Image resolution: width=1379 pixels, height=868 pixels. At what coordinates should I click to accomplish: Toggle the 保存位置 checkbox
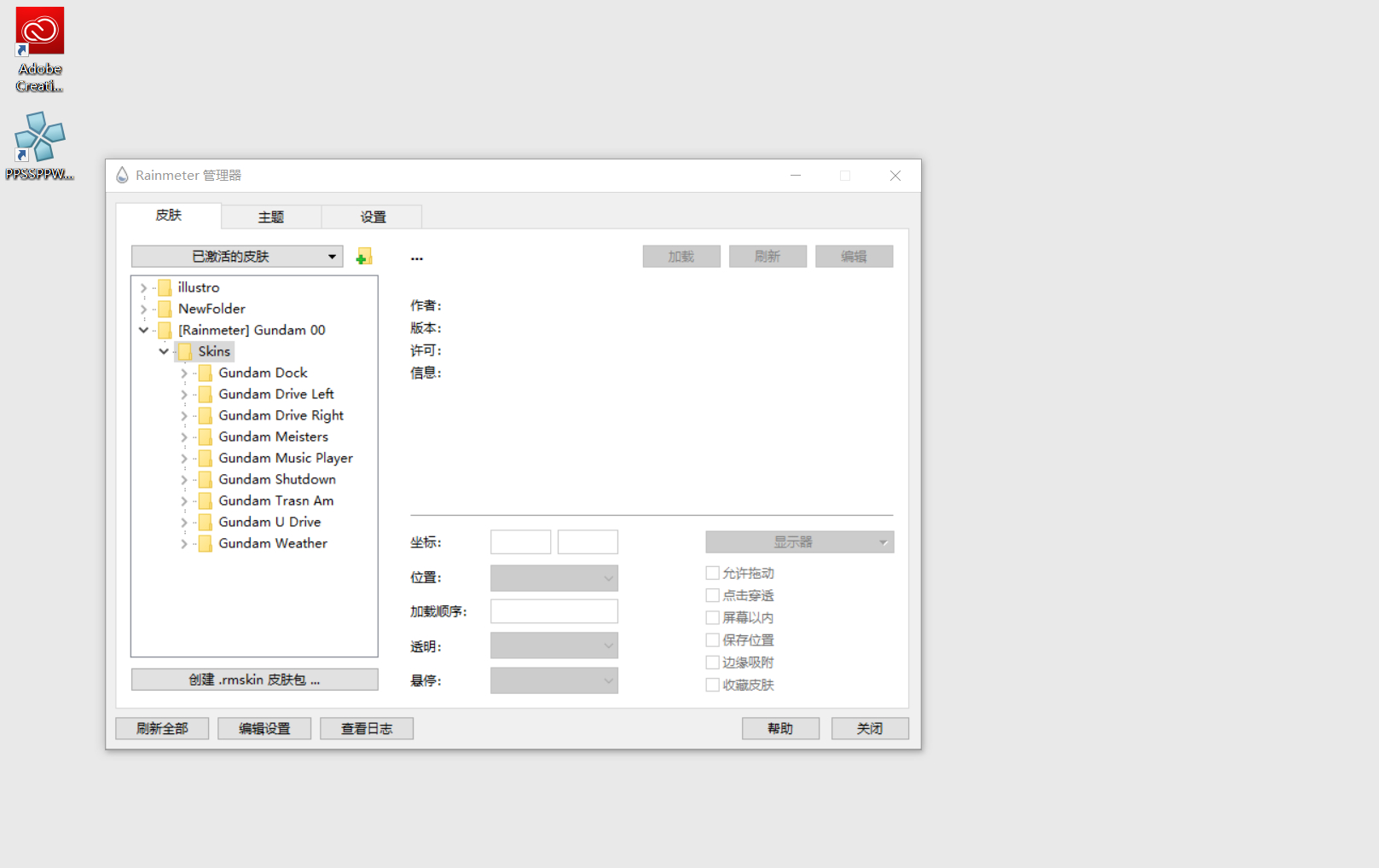pyautogui.click(x=712, y=639)
